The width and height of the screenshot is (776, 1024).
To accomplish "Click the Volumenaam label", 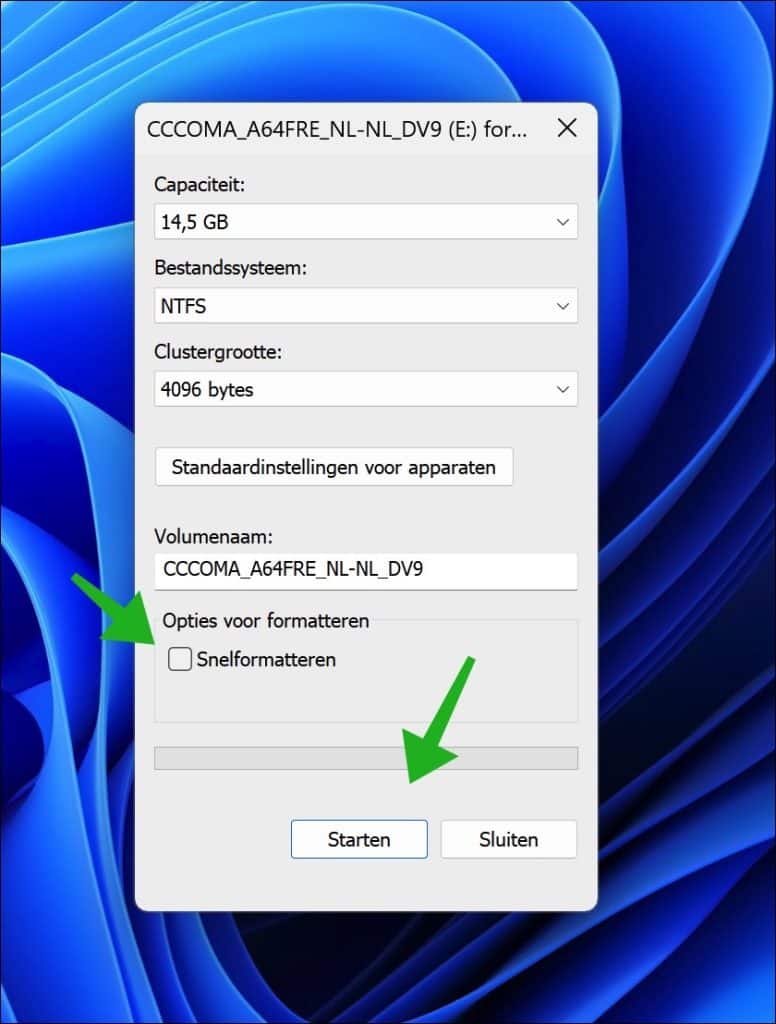I will coord(214,536).
